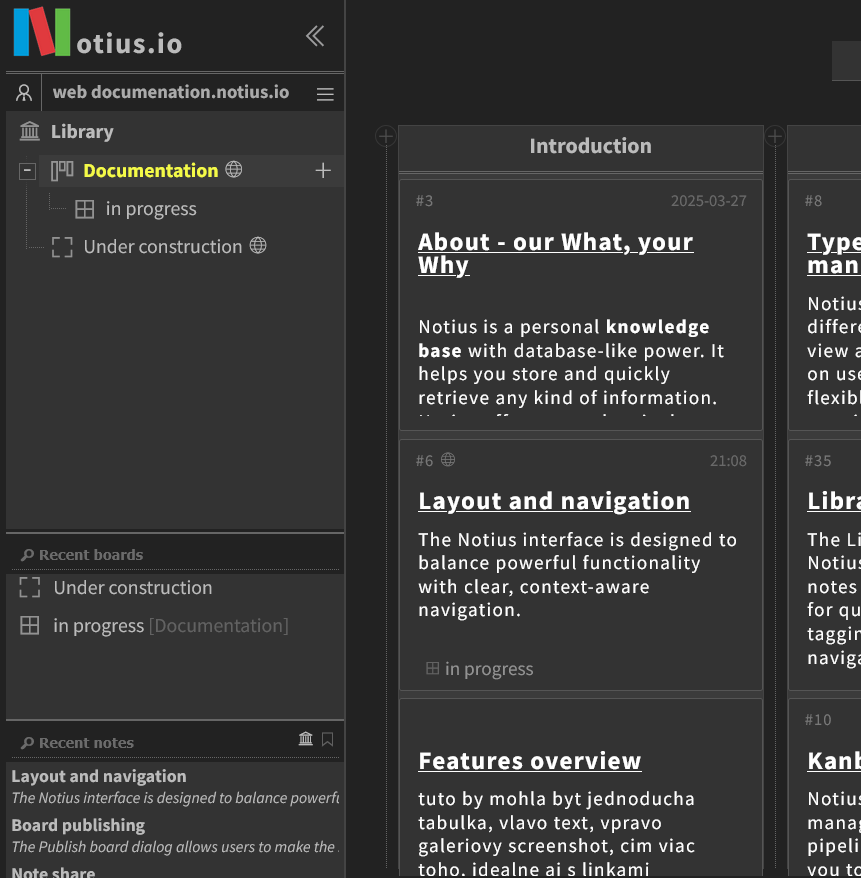Click Recent boards section label

(x=91, y=555)
